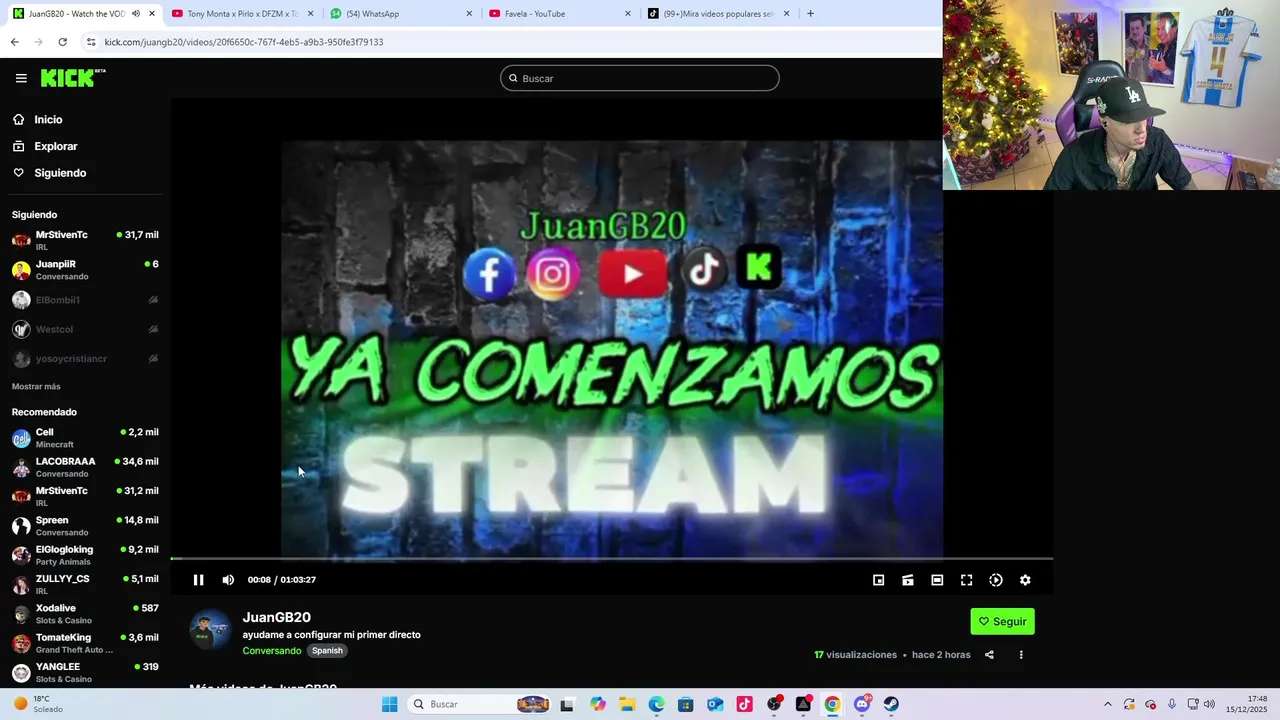Open Cell Minecraft recommended channel
This screenshot has height=720, width=1280.
[x=85, y=438]
